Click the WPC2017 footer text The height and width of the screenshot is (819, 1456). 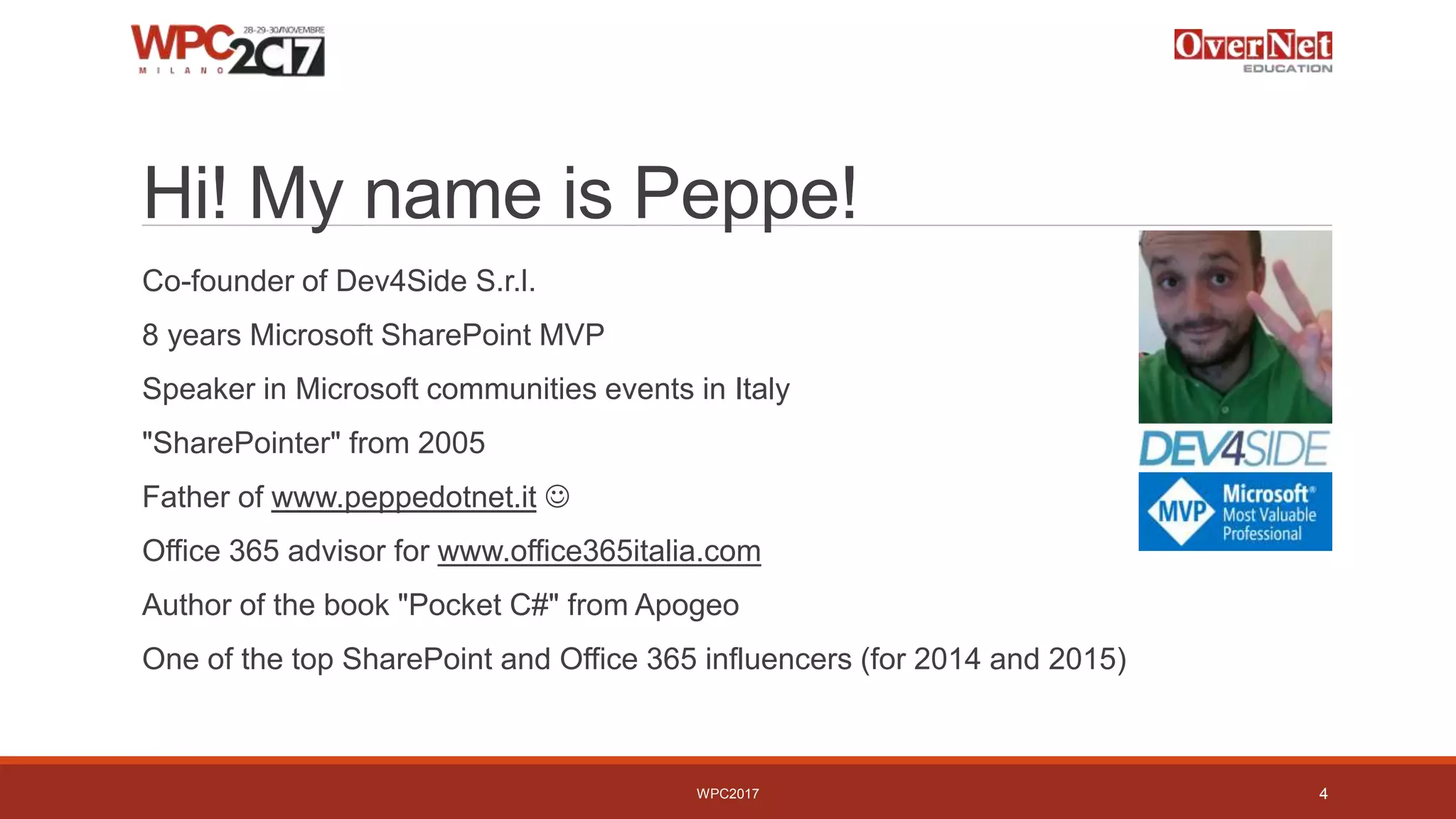727,793
